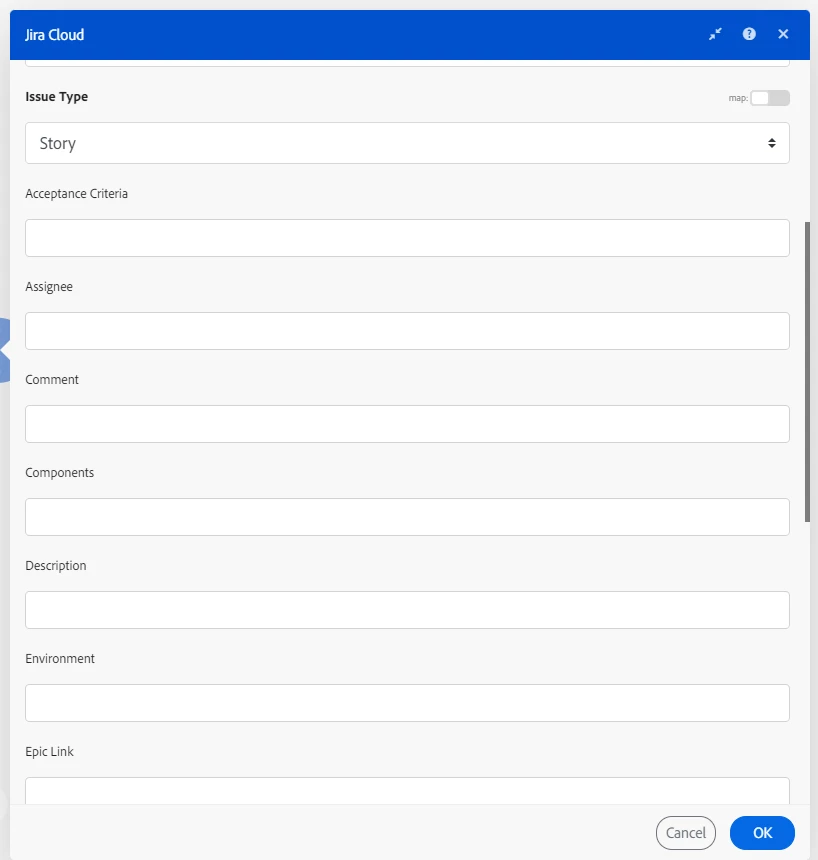Viewport: 818px width, 860px height.
Task: Click the Epic Link label text
Action: click(49, 751)
